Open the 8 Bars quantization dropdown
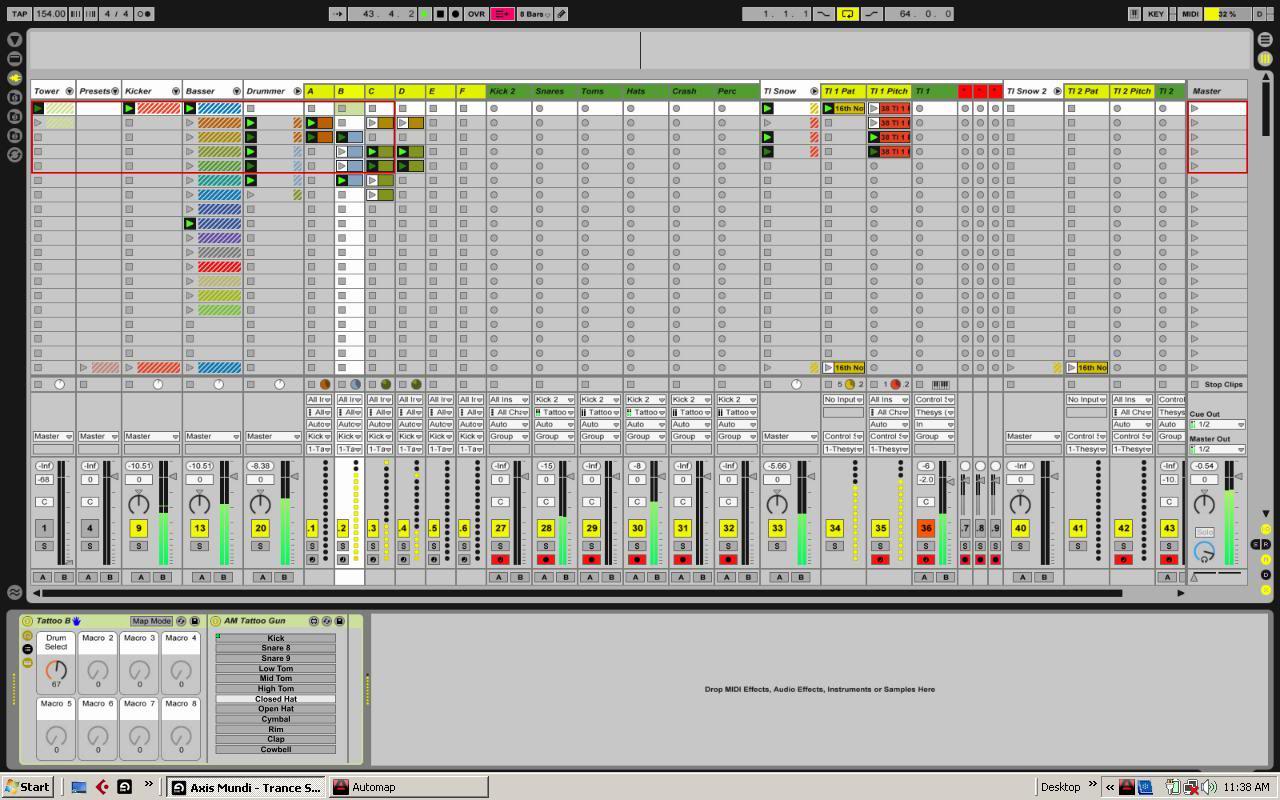 point(534,14)
